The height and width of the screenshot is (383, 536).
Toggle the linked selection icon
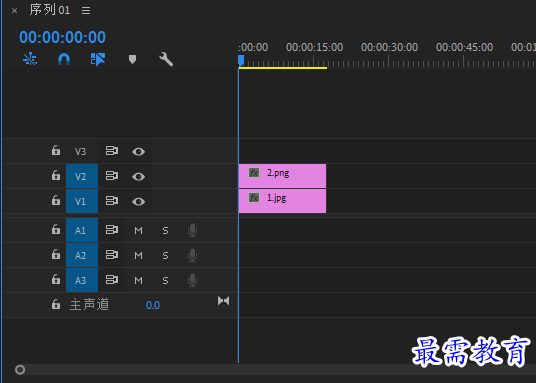coord(98,60)
